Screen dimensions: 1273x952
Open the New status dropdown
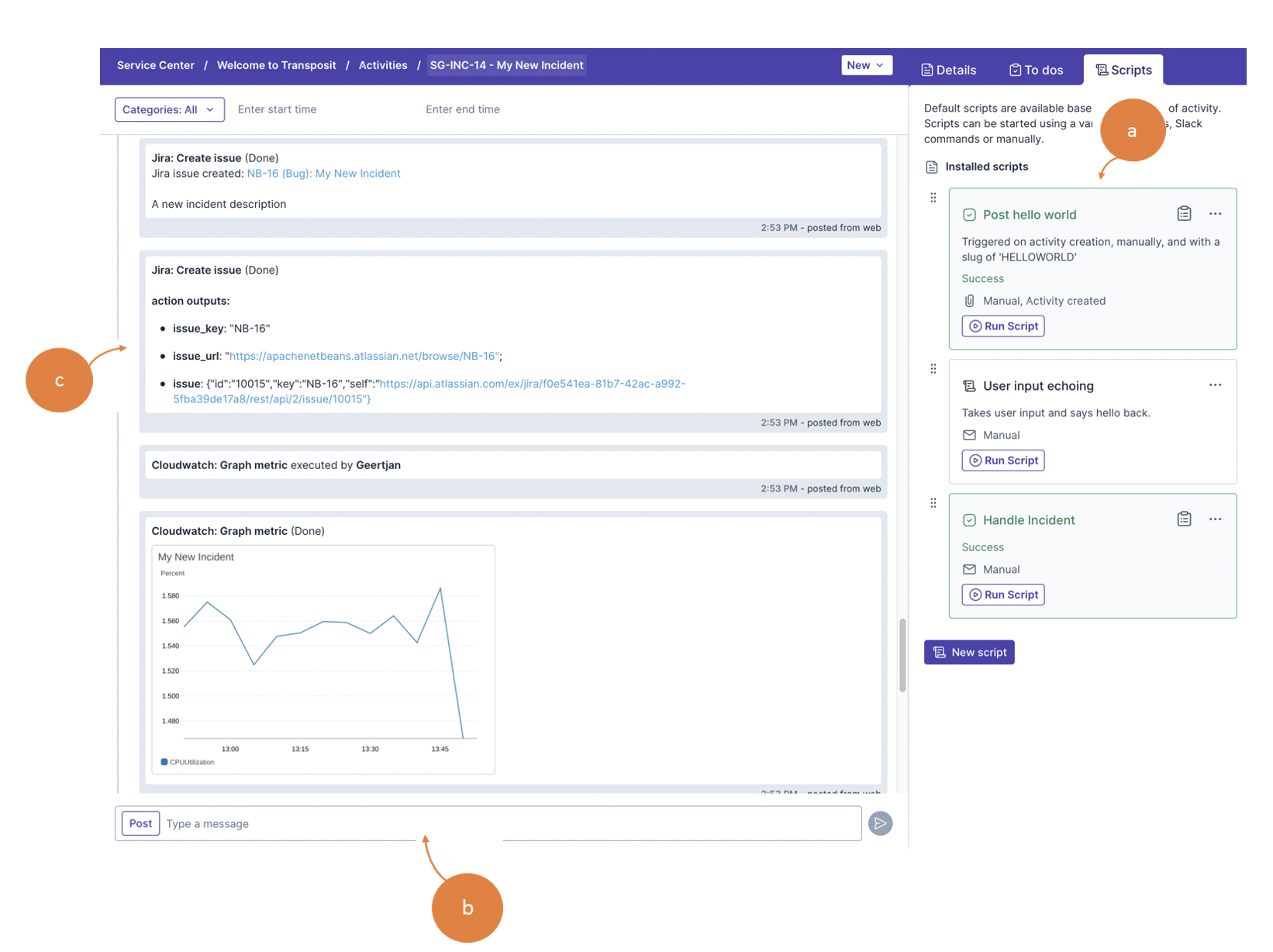[867, 65]
